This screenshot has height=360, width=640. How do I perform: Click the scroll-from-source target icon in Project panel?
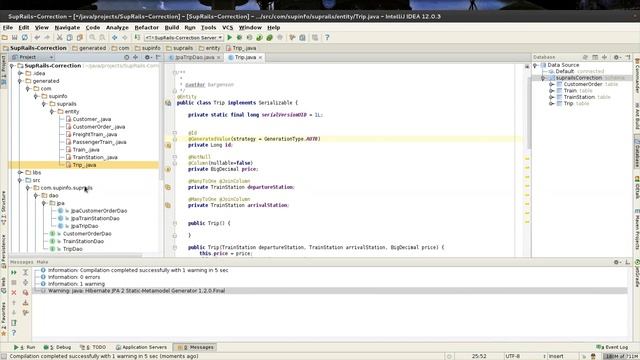pos(127,58)
